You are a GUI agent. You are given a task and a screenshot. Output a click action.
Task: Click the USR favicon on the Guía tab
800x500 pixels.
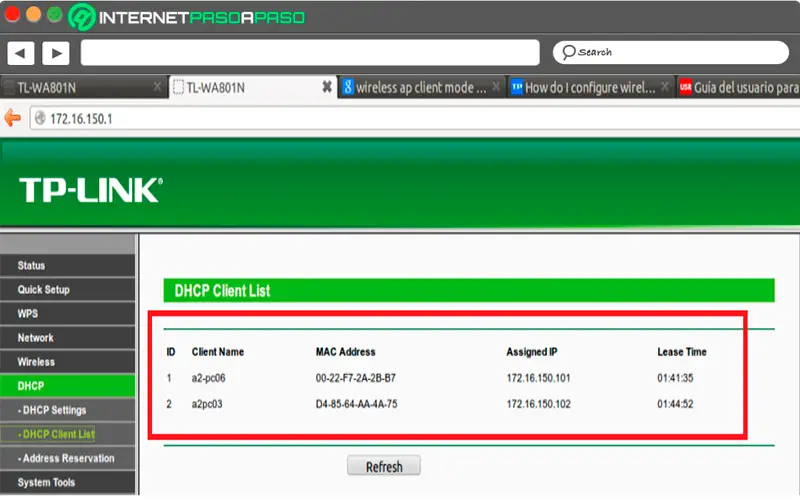685,87
